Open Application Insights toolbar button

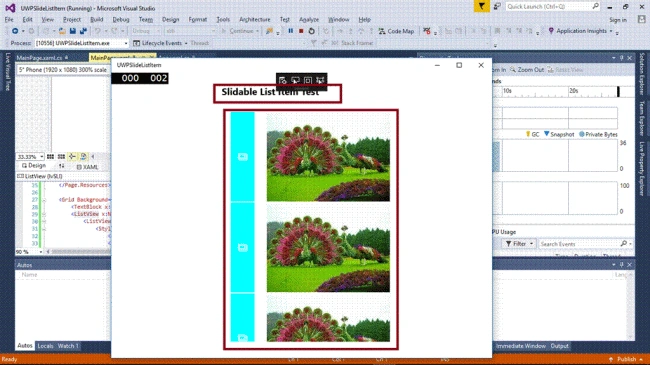[x=580, y=31]
